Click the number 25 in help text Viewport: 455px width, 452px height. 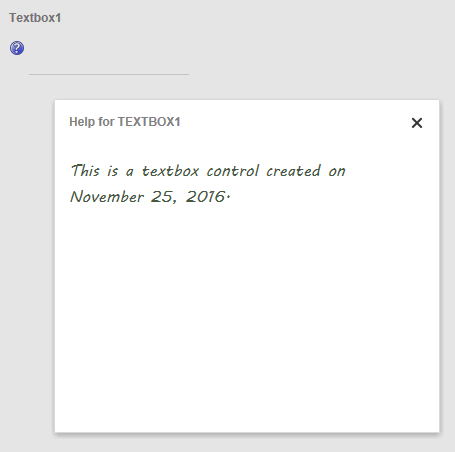click(x=161, y=196)
